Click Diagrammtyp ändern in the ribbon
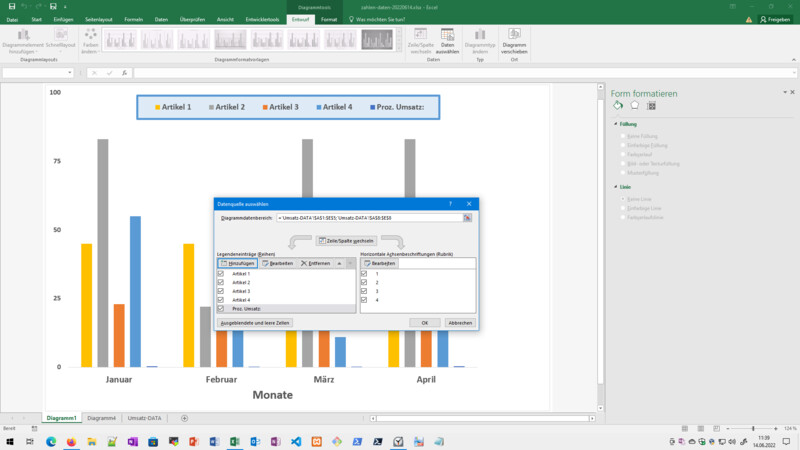Image resolution: width=800 pixels, height=450 pixels. coord(480,41)
